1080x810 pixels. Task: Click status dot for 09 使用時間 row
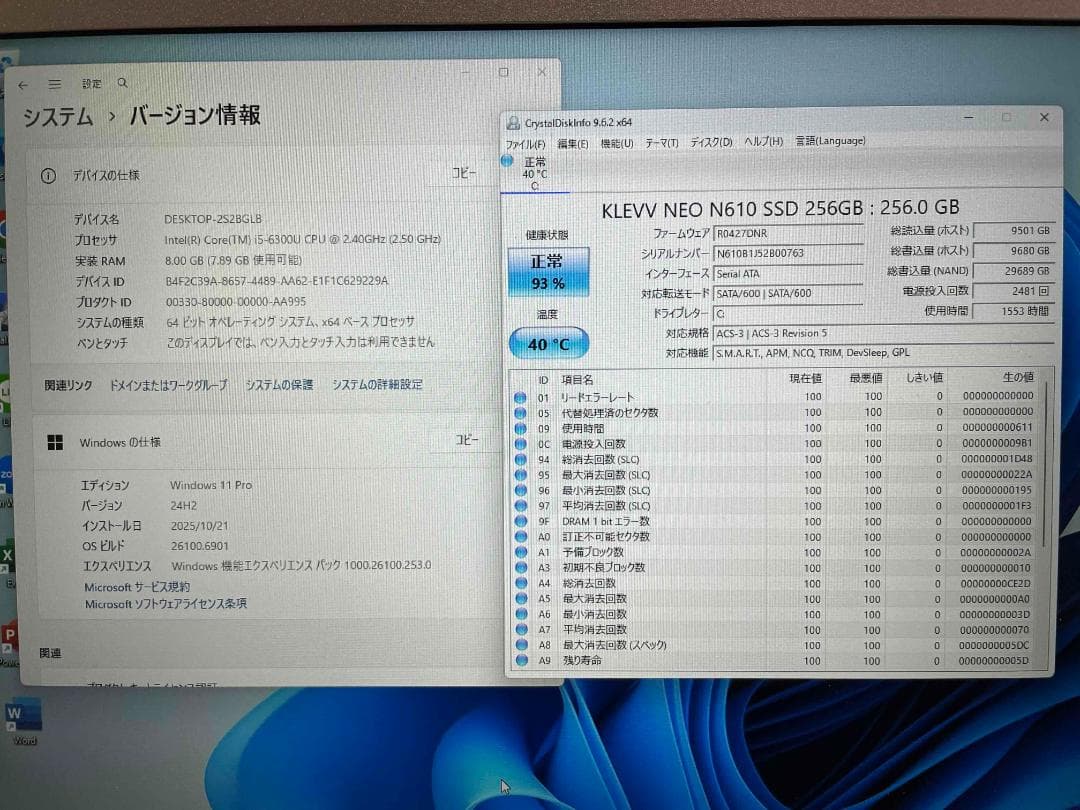pyautogui.click(x=520, y=428)
